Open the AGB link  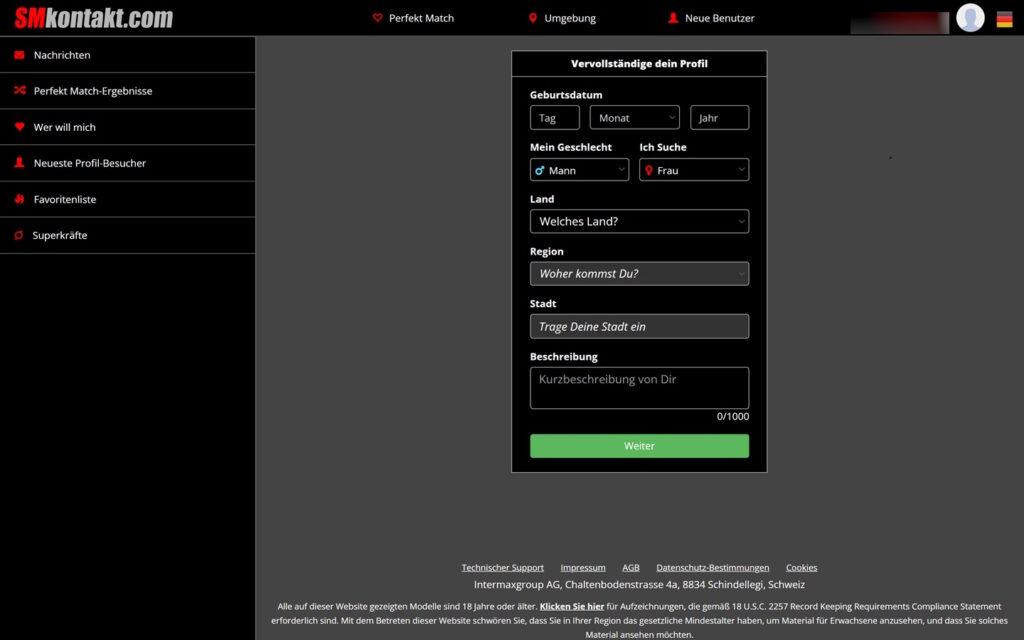point(631,568)
